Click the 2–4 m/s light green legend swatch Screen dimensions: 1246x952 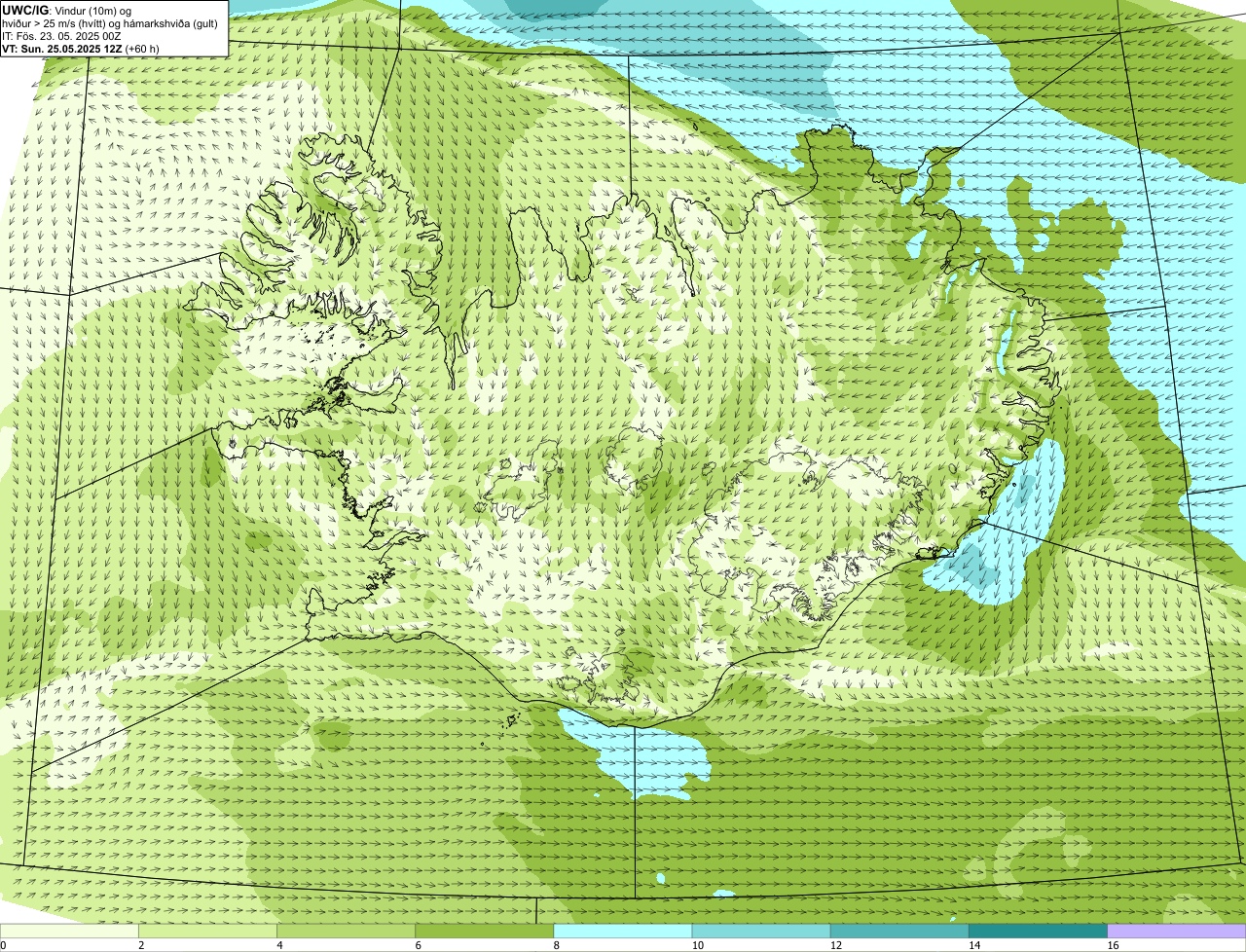tap(208, 932)
